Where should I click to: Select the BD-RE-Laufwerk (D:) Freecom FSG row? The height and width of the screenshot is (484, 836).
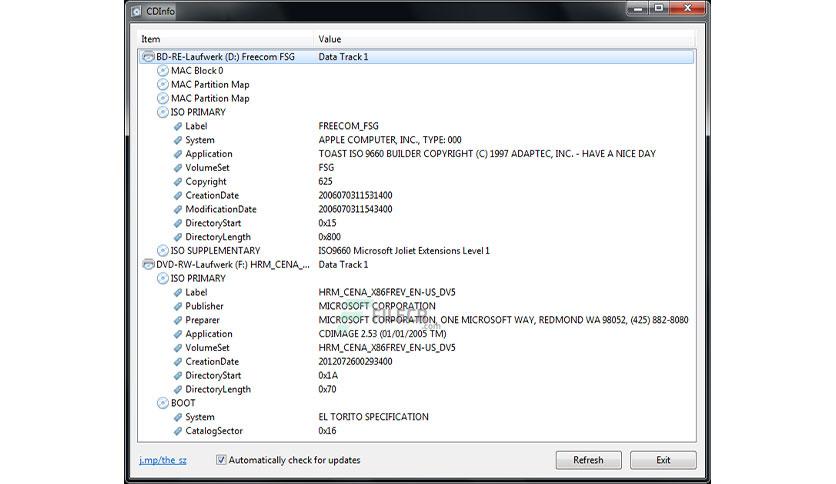pos(416,57)
